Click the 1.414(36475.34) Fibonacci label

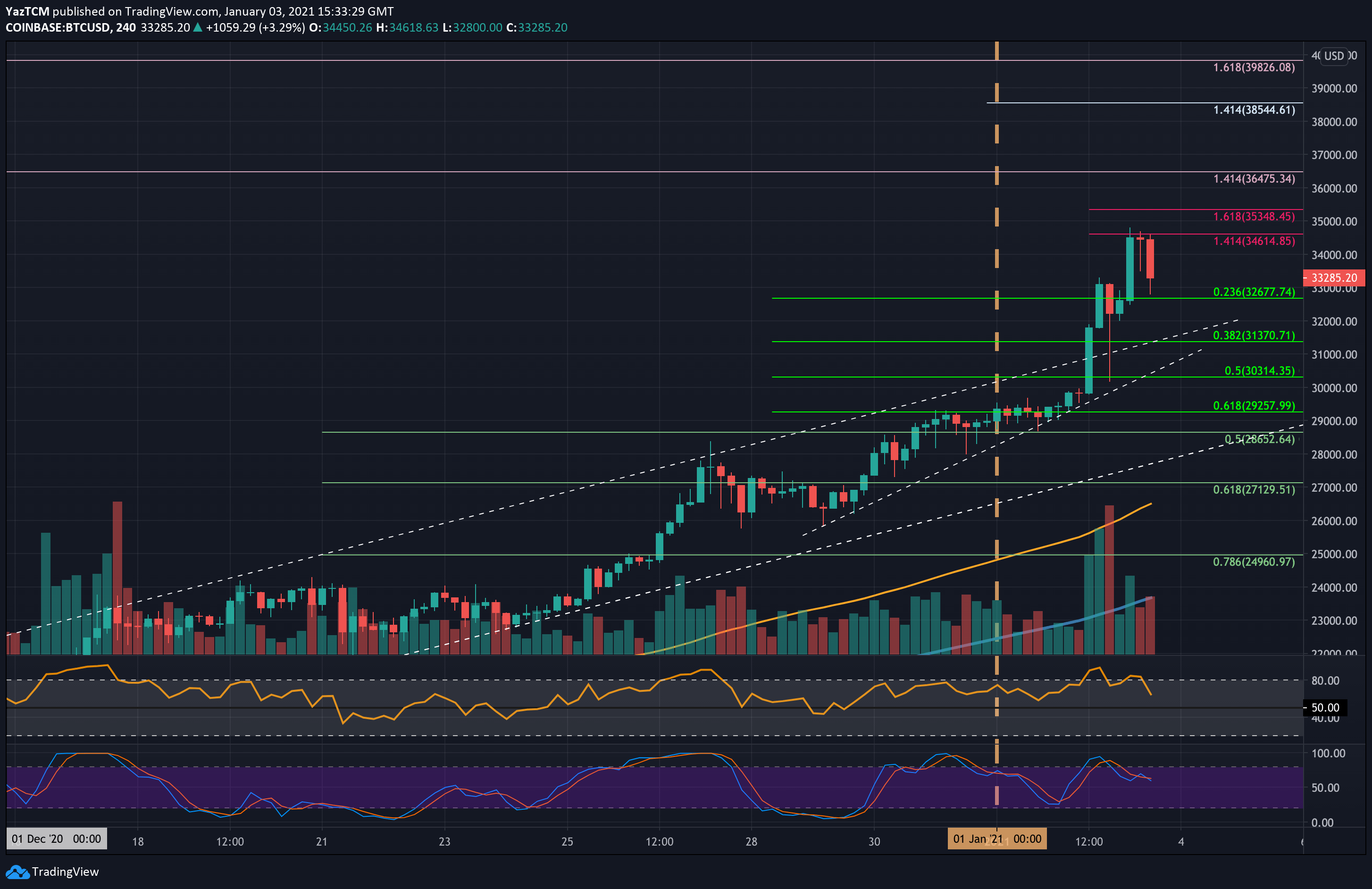click(x=1254, y=179)
